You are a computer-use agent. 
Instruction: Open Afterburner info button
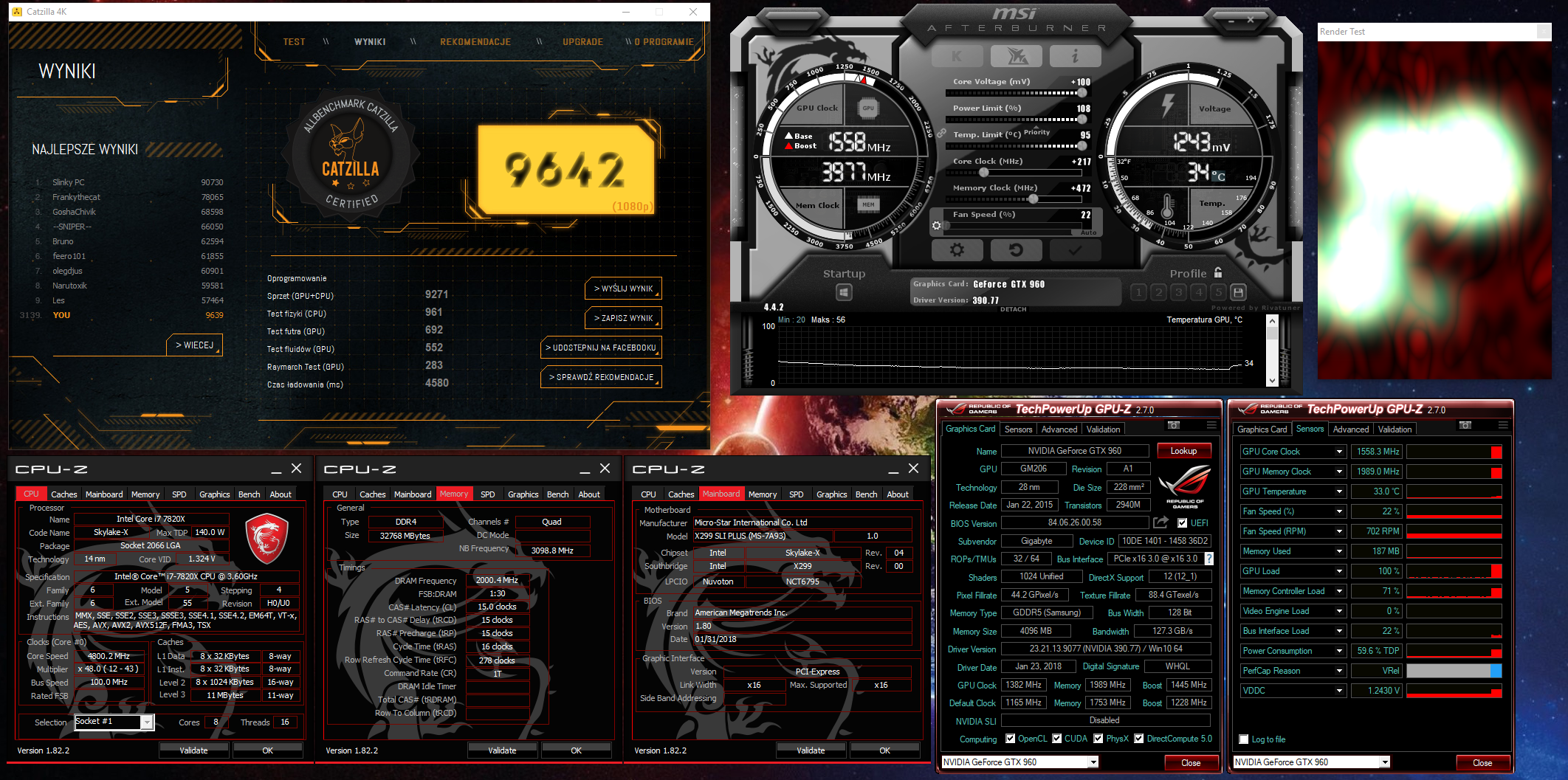tap(1076, 56)
